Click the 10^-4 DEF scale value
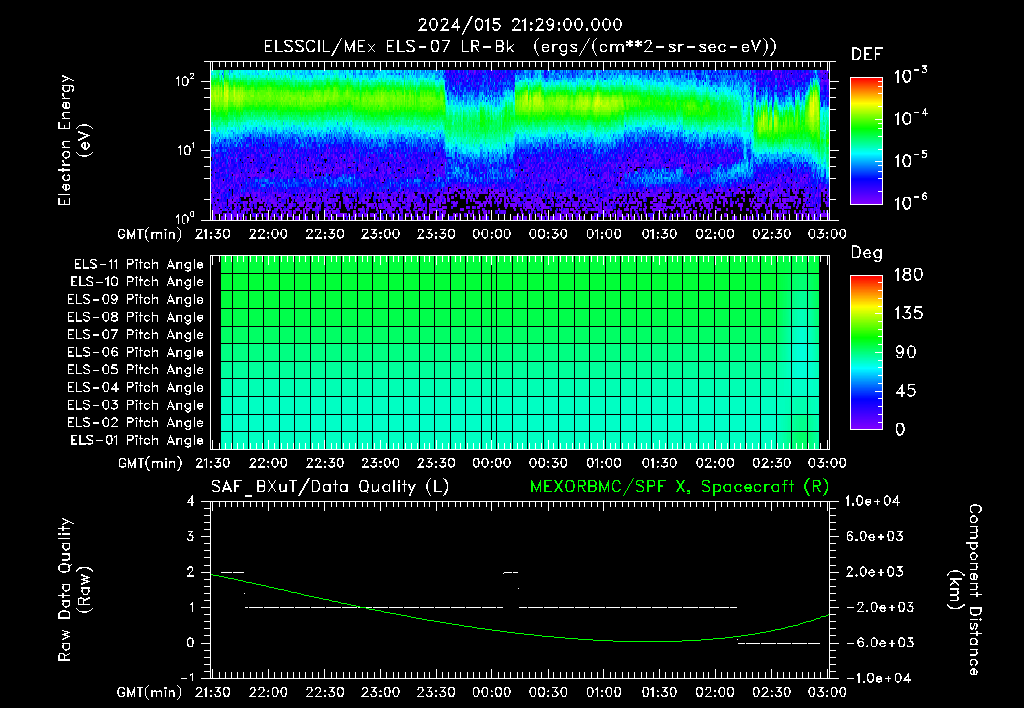 (x=910, y=118)
